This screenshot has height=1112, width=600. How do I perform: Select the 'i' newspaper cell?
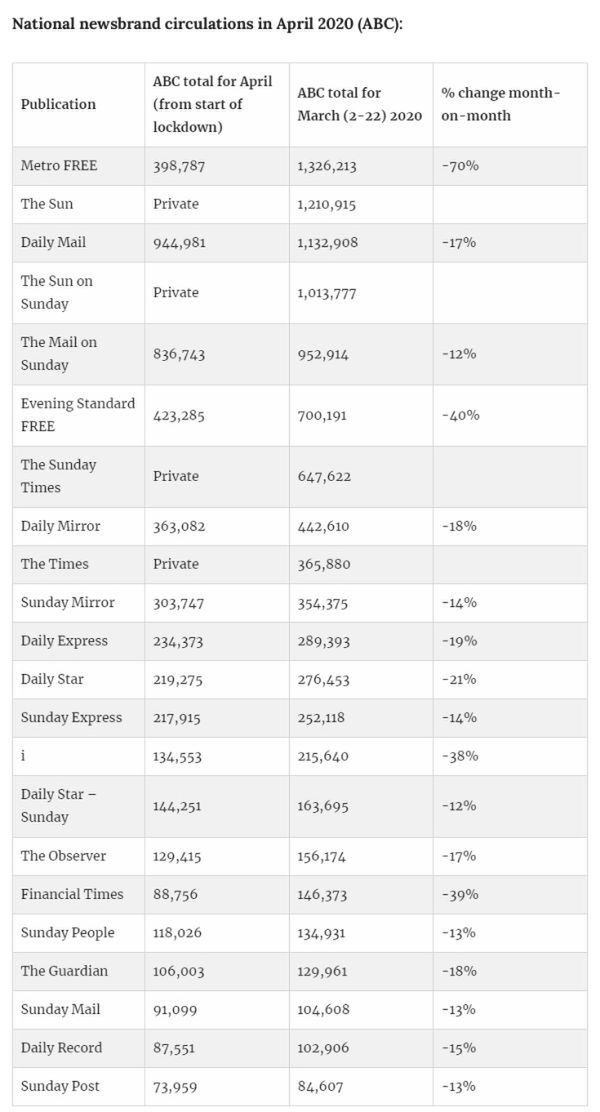[x=24, y=756]
